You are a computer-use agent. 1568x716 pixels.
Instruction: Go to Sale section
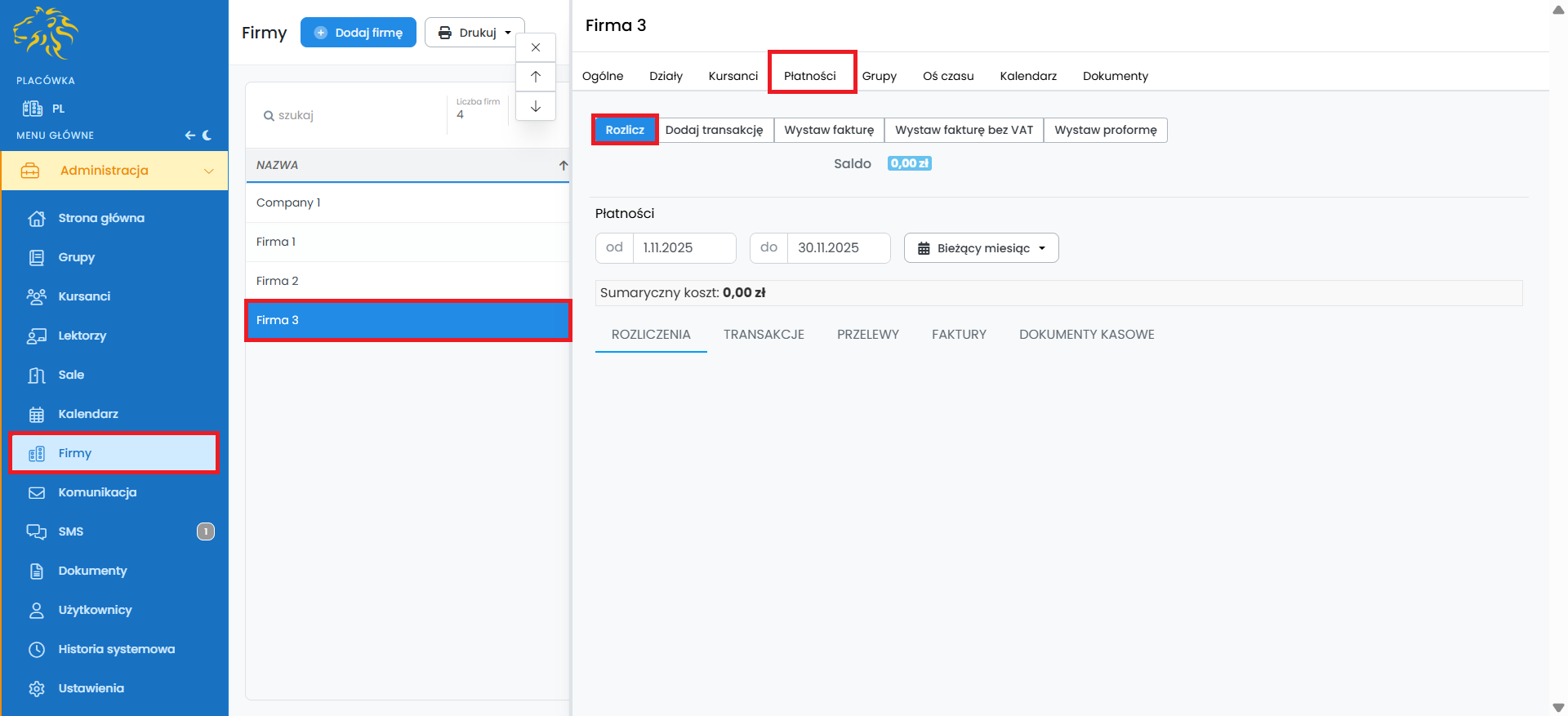pyautogui.click(x=71, y=375)
